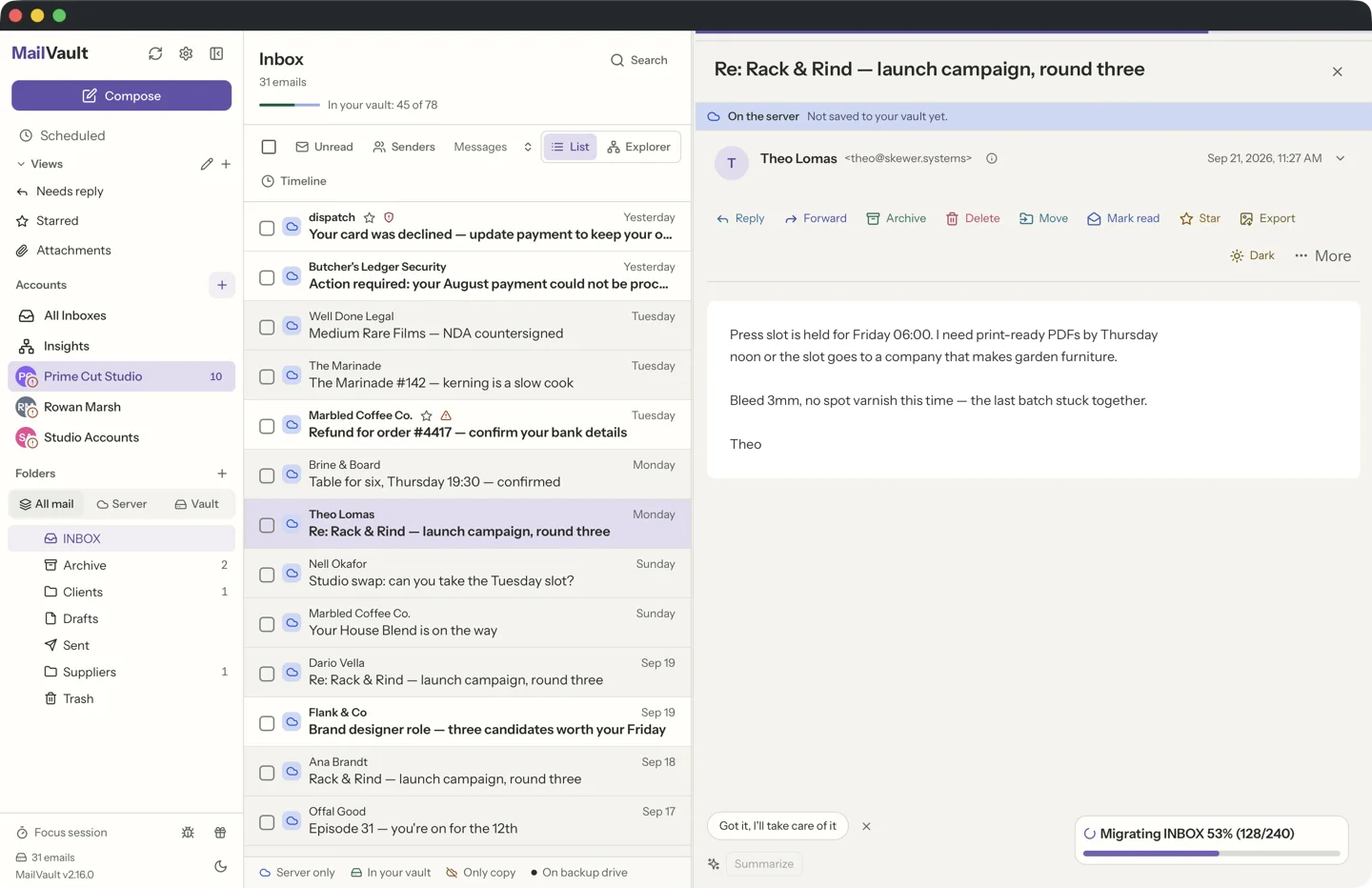Image resolution: width=1372 pixels, height=888 pixels.
Task: Collapse sidebar with panel layout icon
Action: 216,53
